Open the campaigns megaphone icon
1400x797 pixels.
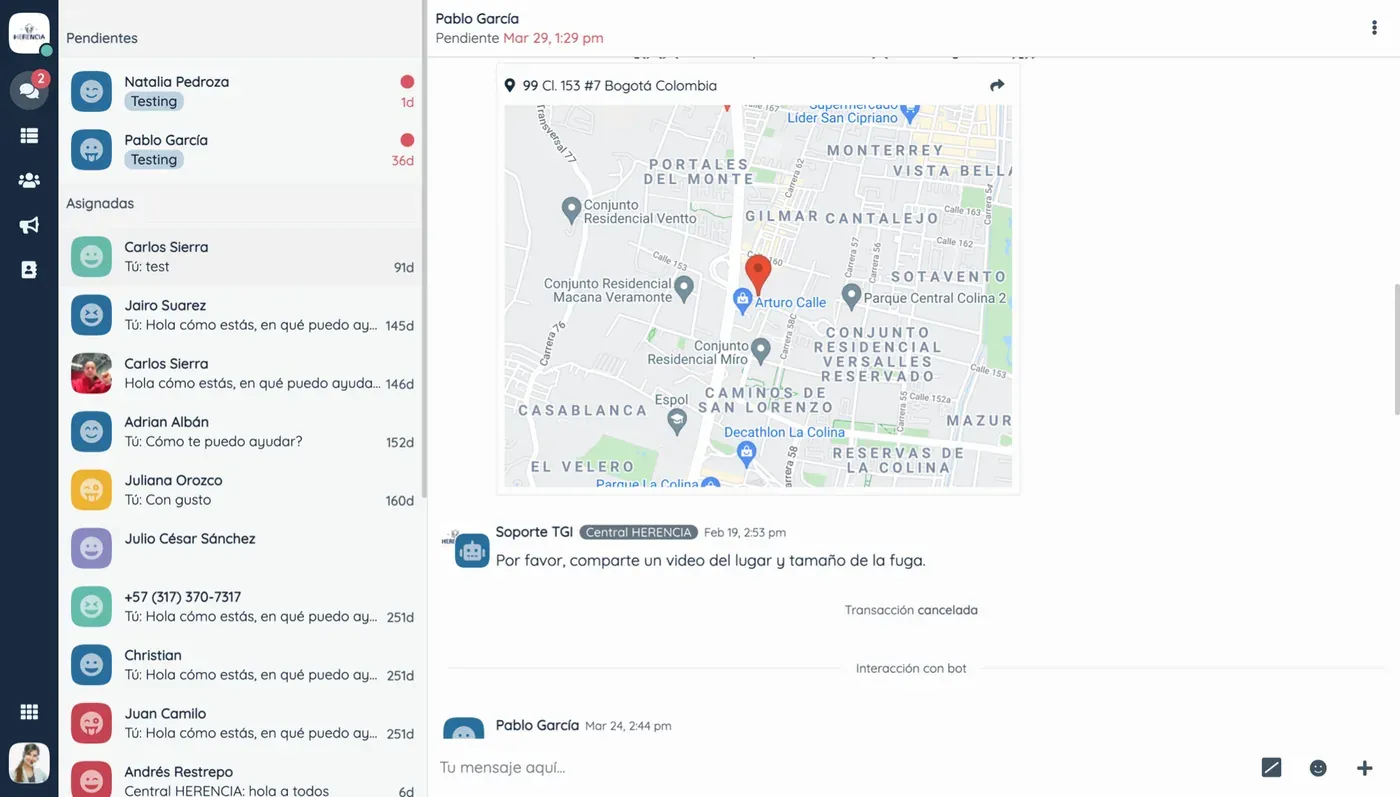coord(29,225)
